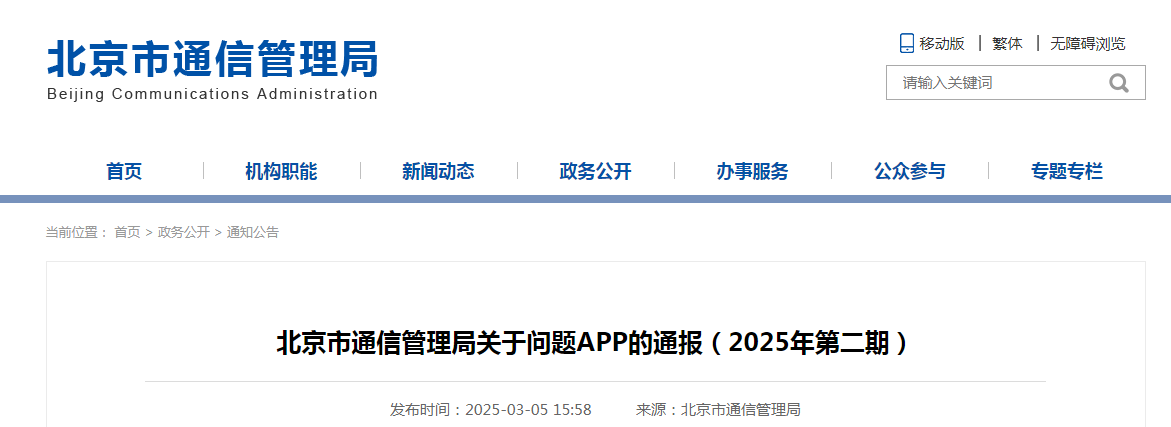Open the 机构职能 navigation item

coord(281,172)
